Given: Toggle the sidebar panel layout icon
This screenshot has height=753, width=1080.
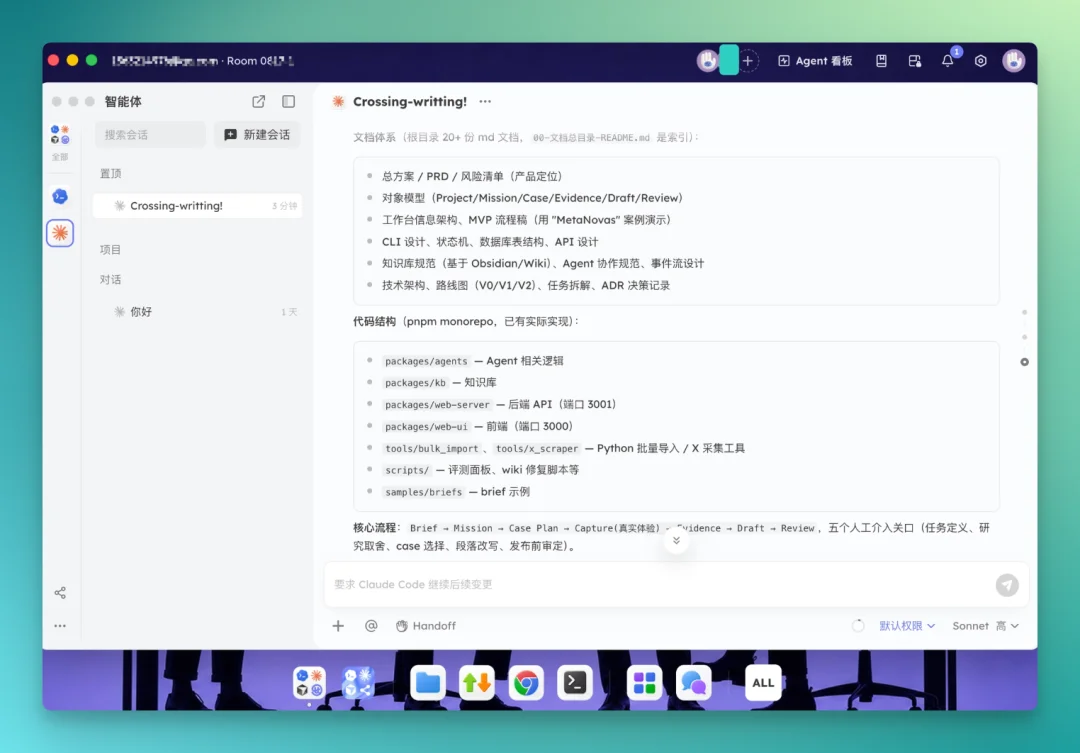Looking at the screenshot, I should tap(289, 101).
